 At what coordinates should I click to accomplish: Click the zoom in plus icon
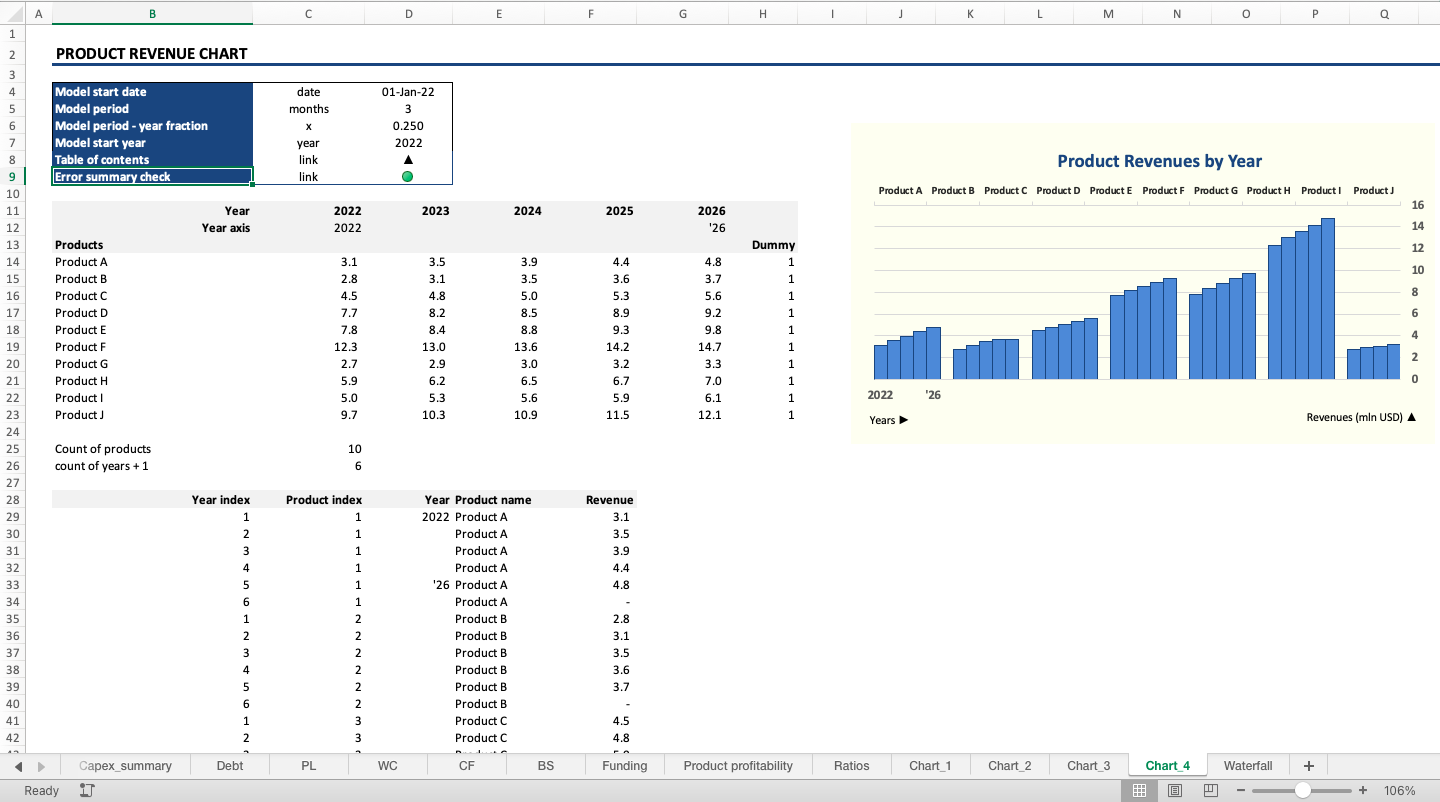(1363, 791)
